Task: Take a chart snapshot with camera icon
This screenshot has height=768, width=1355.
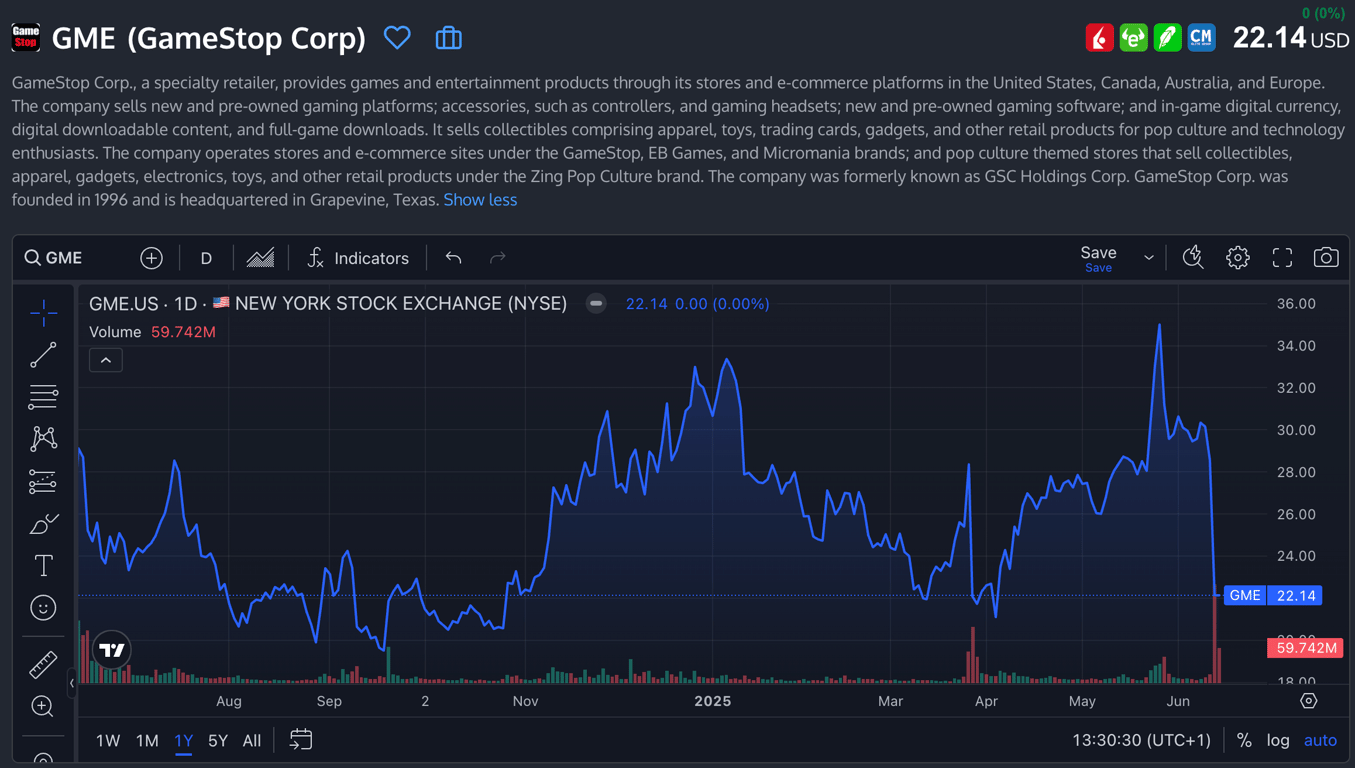Action: [1325, 258]
